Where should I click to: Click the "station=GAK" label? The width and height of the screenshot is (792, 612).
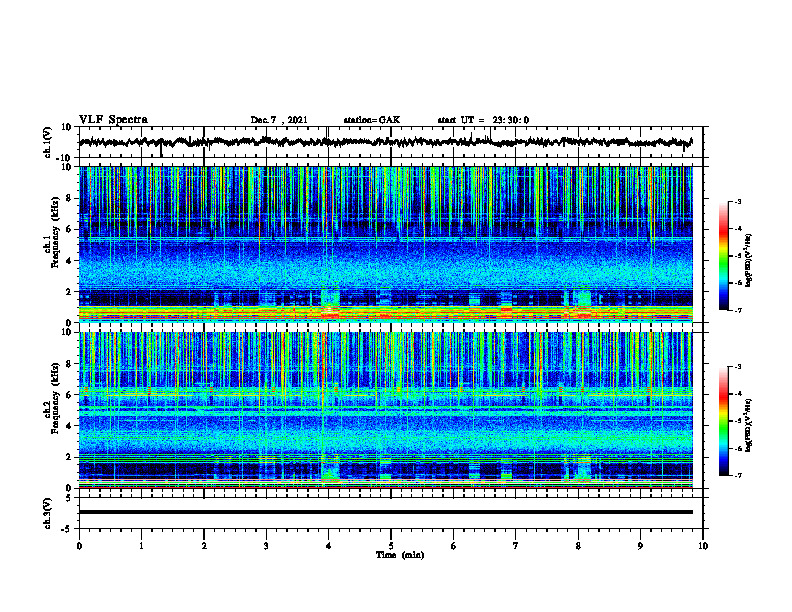[x=372, y=120]
